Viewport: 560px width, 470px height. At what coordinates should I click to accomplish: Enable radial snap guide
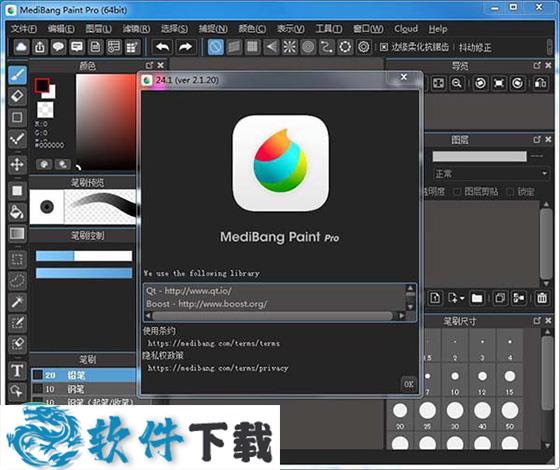click(290, 47)
